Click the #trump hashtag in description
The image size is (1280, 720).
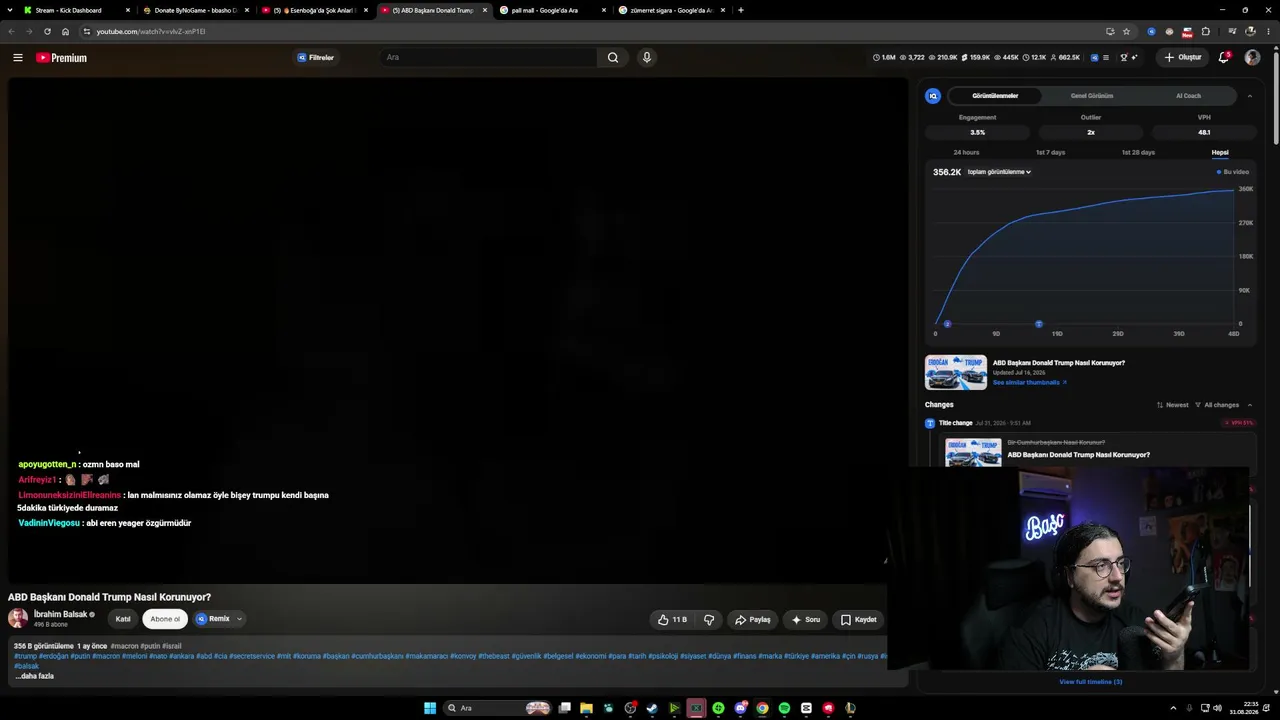25,656
